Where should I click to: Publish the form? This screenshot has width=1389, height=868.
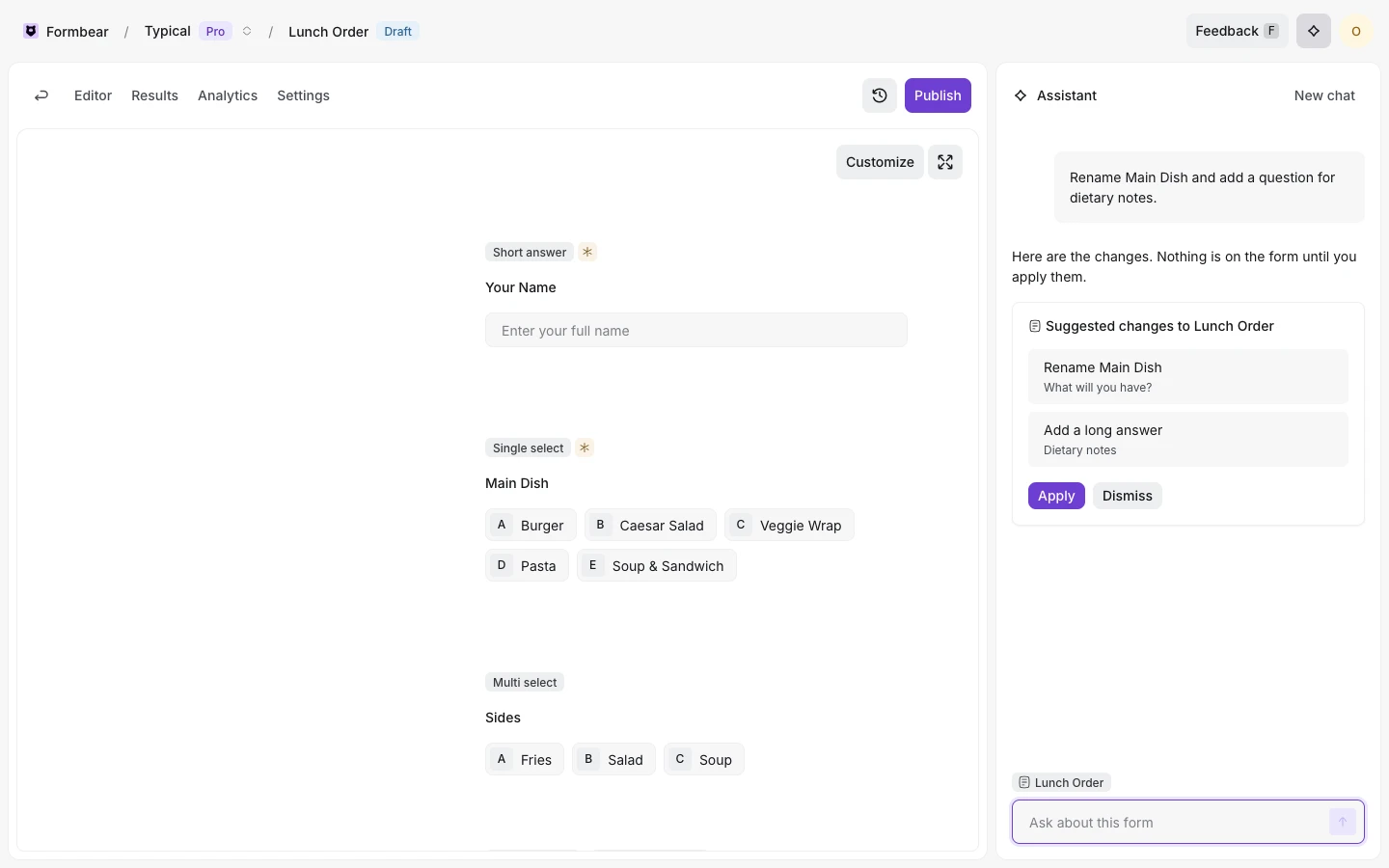[x=938, y=95]
